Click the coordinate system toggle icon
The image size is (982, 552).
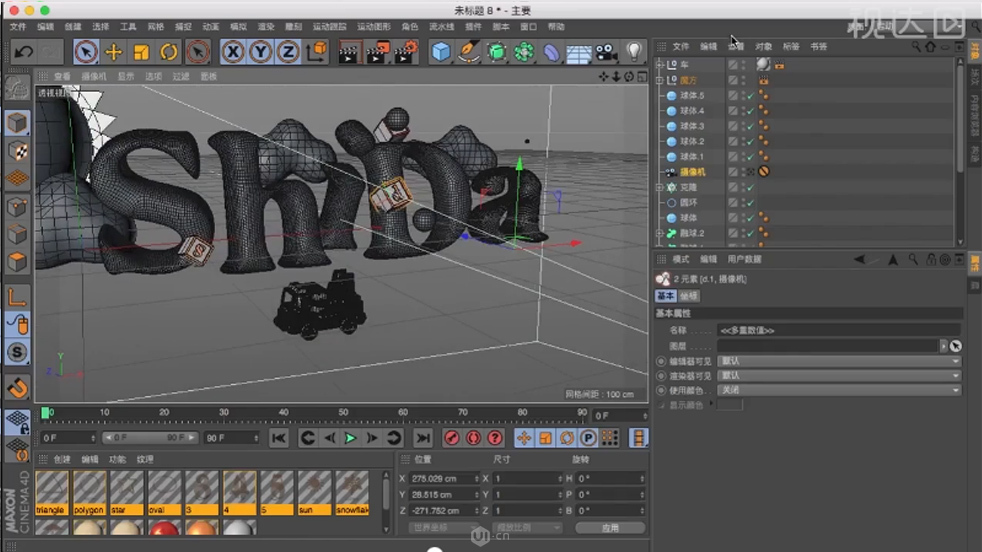pos(317,51)
